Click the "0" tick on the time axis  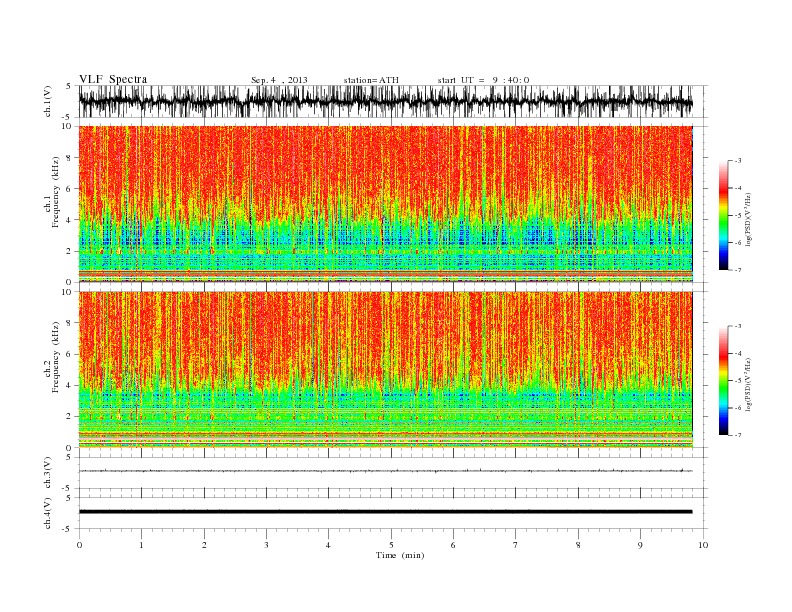79,545
